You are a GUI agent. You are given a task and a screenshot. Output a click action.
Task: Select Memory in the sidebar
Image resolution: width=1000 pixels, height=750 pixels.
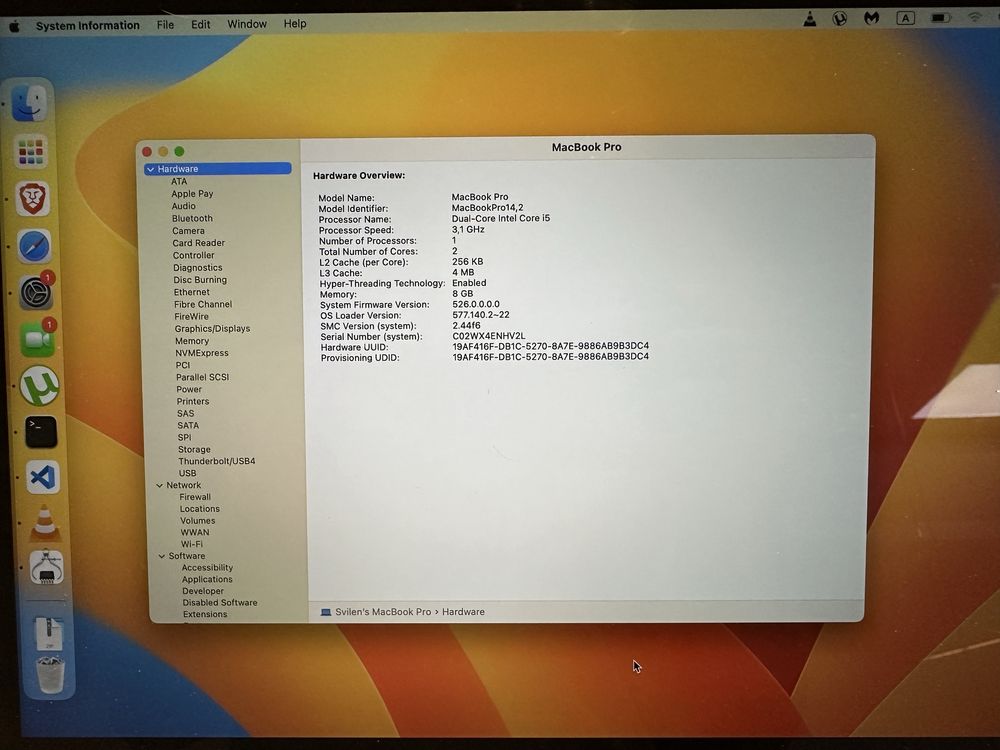tap(192, 341)
